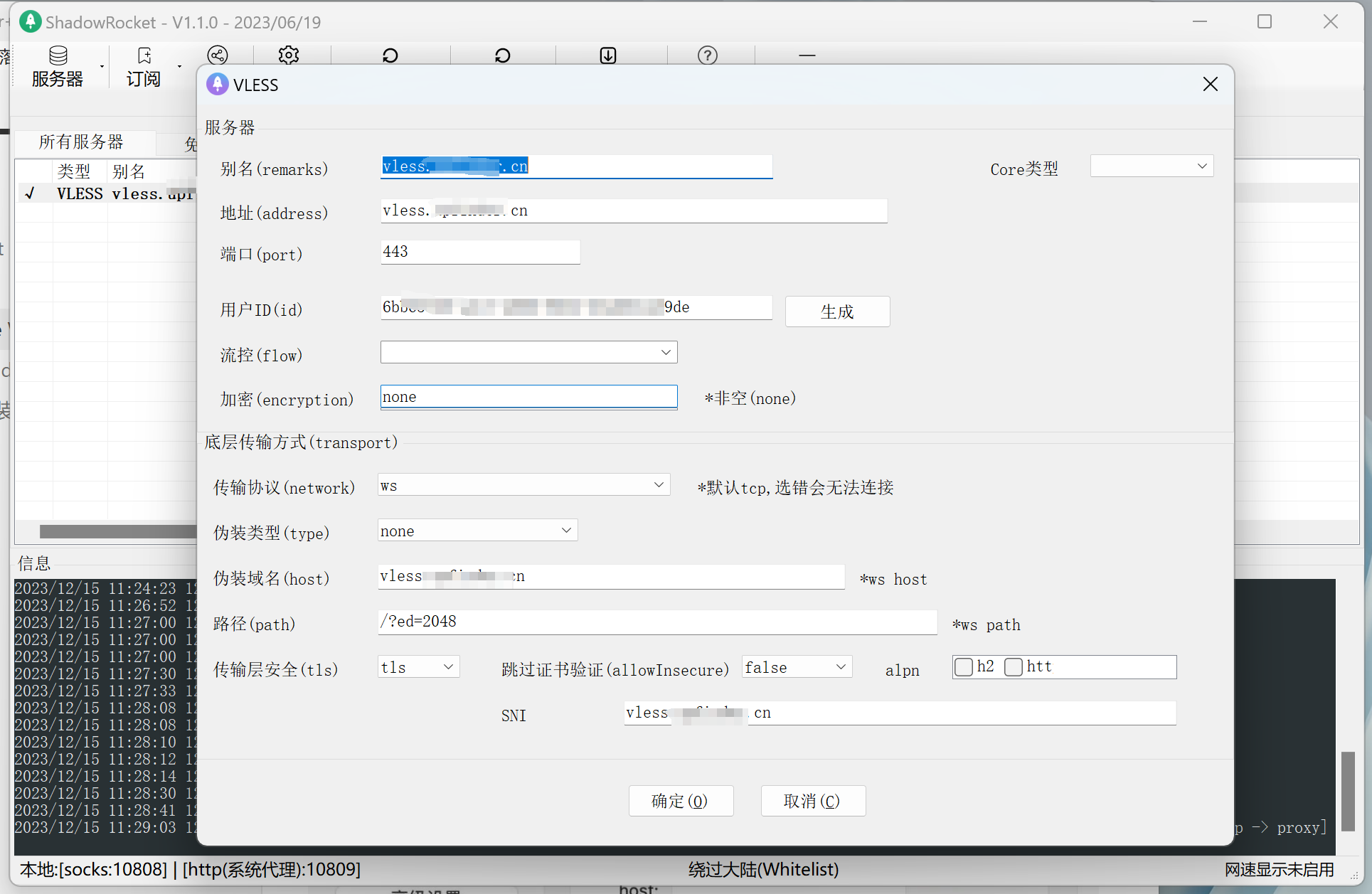The height and width of the screenshot is (894, 1372).
Task: Click the download arrow toolbar icon
Action: (608, 55)
